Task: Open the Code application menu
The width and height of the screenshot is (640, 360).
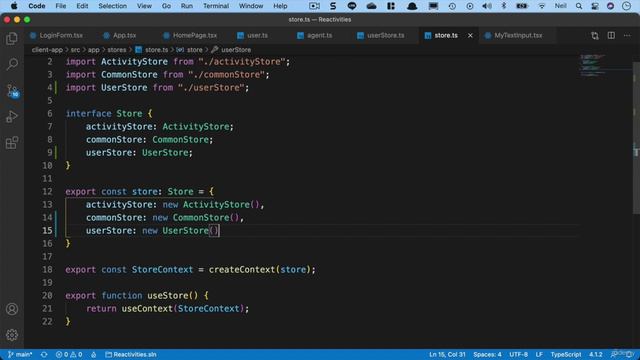Action: pos(37,6)
